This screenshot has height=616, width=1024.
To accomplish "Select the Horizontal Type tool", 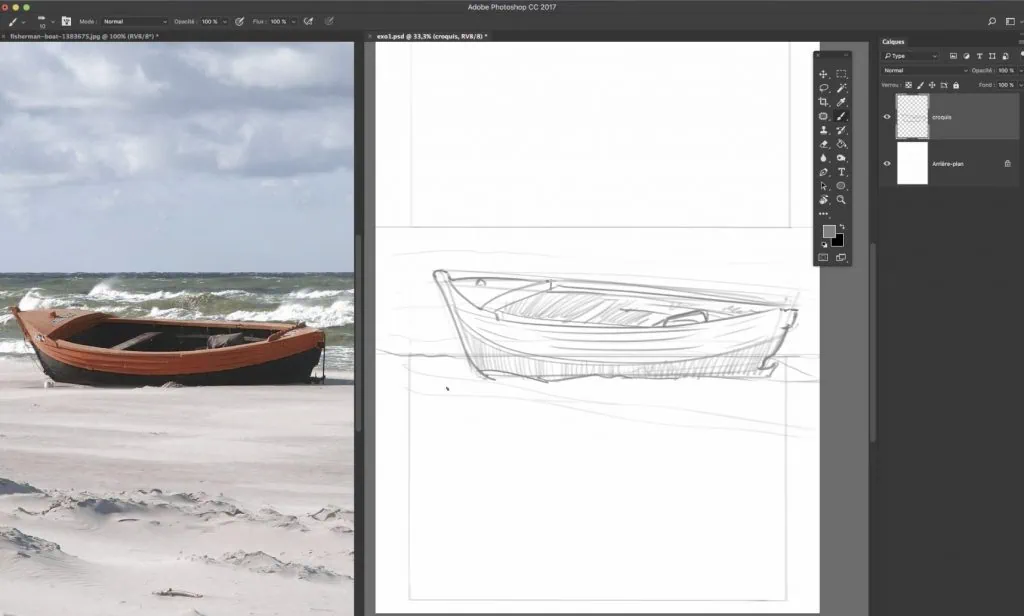I will (x=841, y=172).
